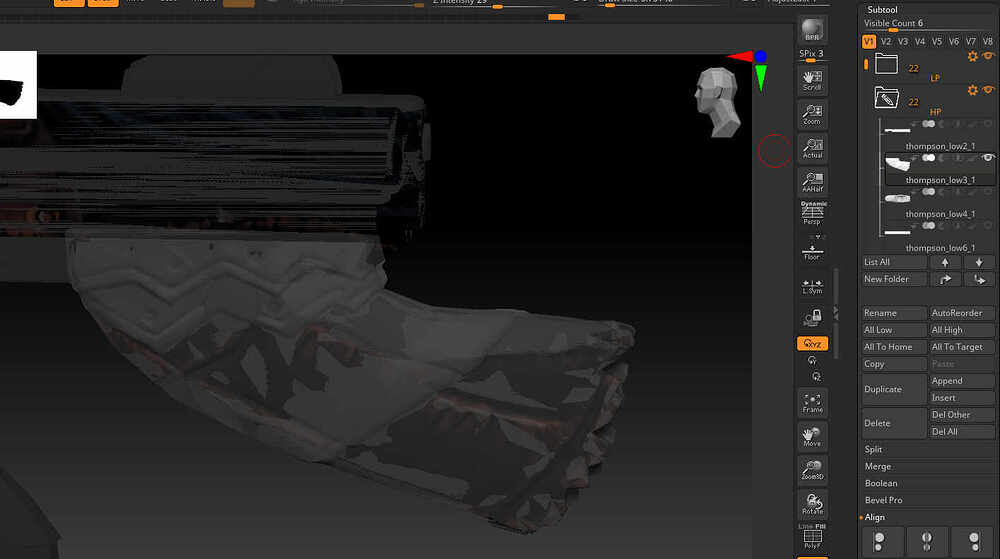Click the tray divider arrows
Screen dimensions: 1000x559
click(x=836, y=312)
